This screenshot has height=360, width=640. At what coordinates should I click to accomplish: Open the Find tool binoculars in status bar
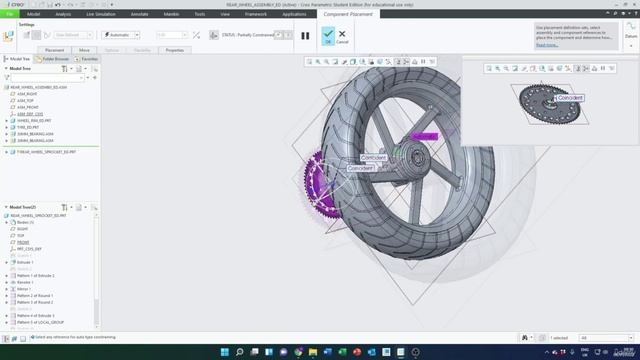coord(525,338)
